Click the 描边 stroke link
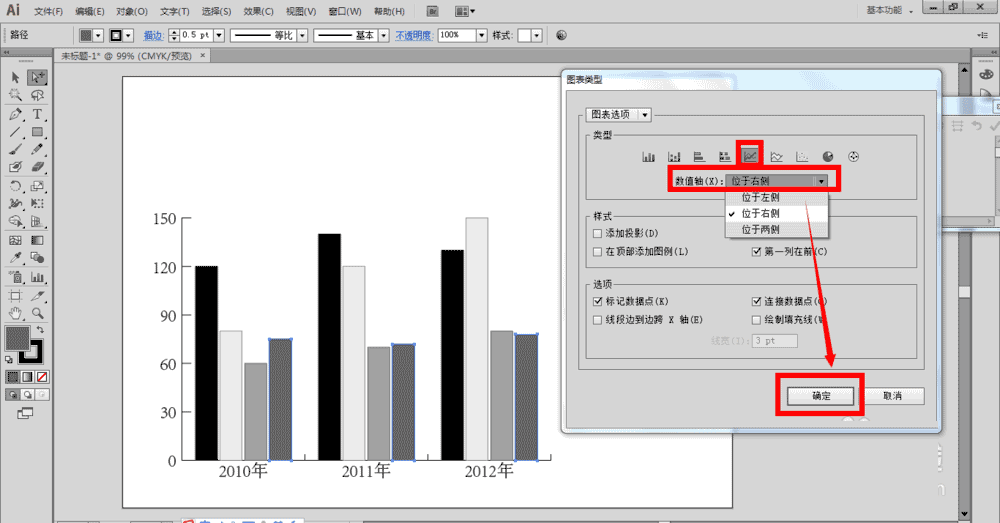 pos(153,36)
